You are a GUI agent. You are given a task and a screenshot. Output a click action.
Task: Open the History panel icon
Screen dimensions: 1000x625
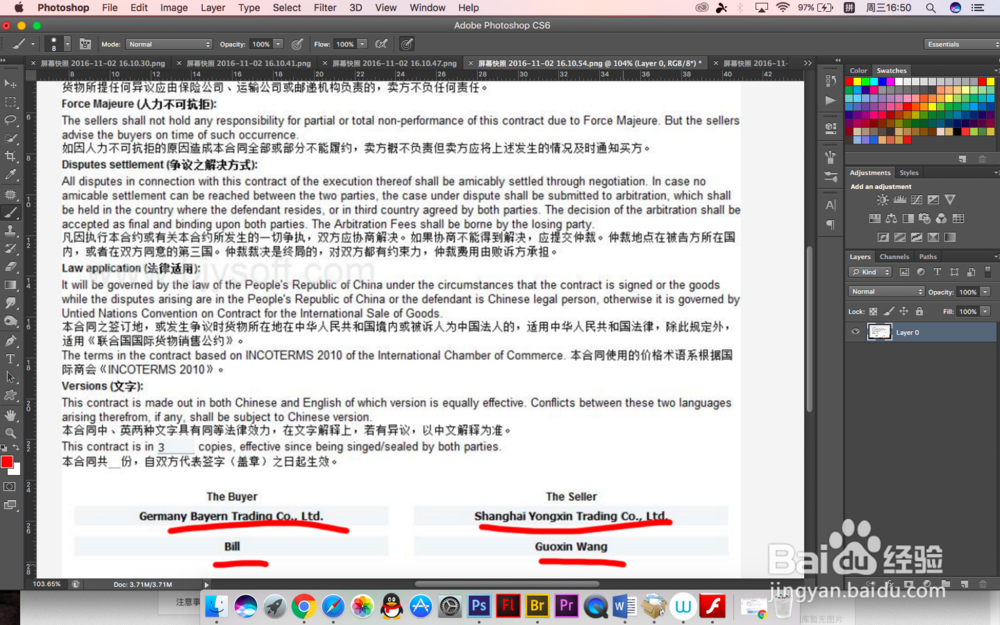point(830,80)
